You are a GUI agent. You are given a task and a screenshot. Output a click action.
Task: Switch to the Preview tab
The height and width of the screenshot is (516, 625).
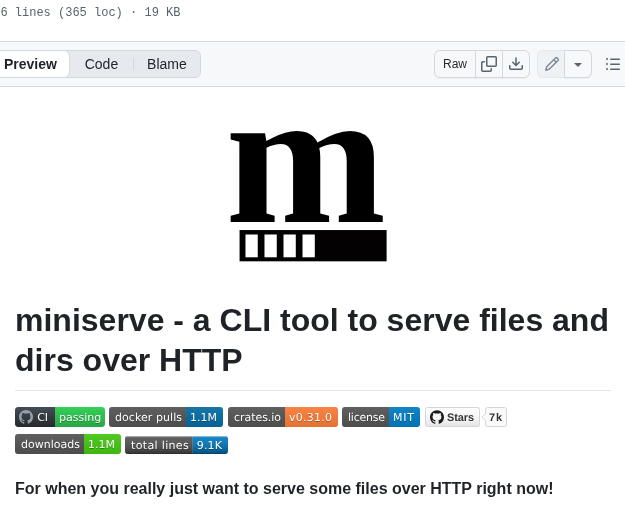tap(32, 64)
